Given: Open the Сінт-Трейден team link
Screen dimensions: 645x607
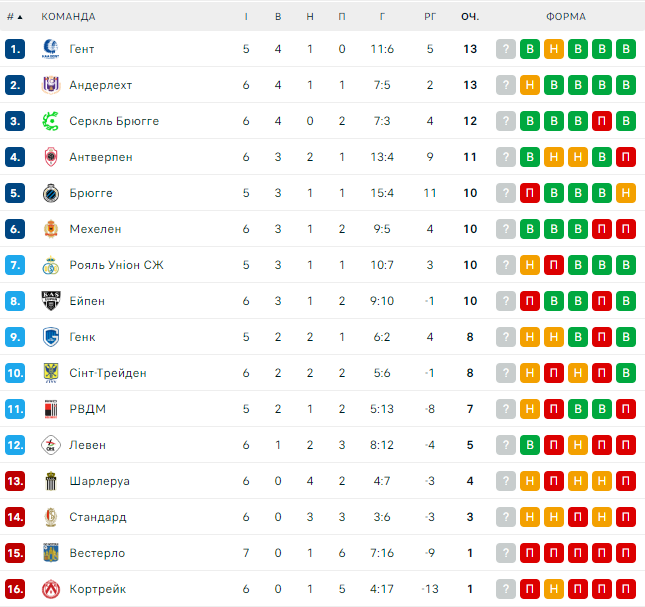Looking at the screenshot, I should (x=108, y=373).
